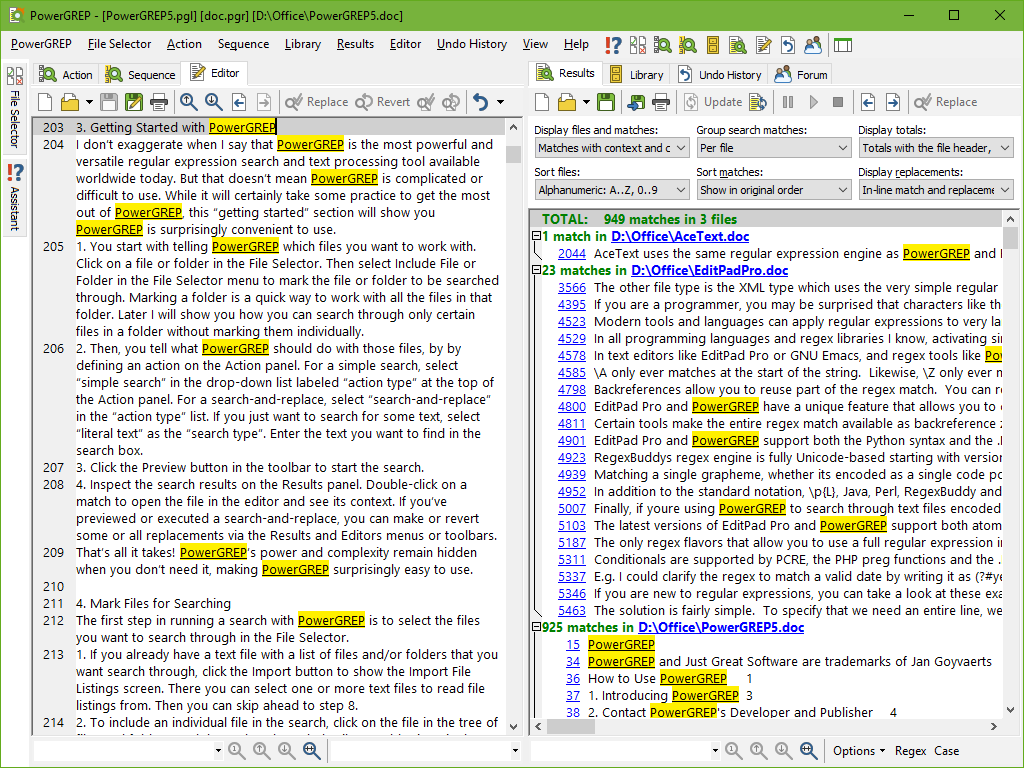Open the D:\Office\PowerGREP5.doc link

(721, 628)
